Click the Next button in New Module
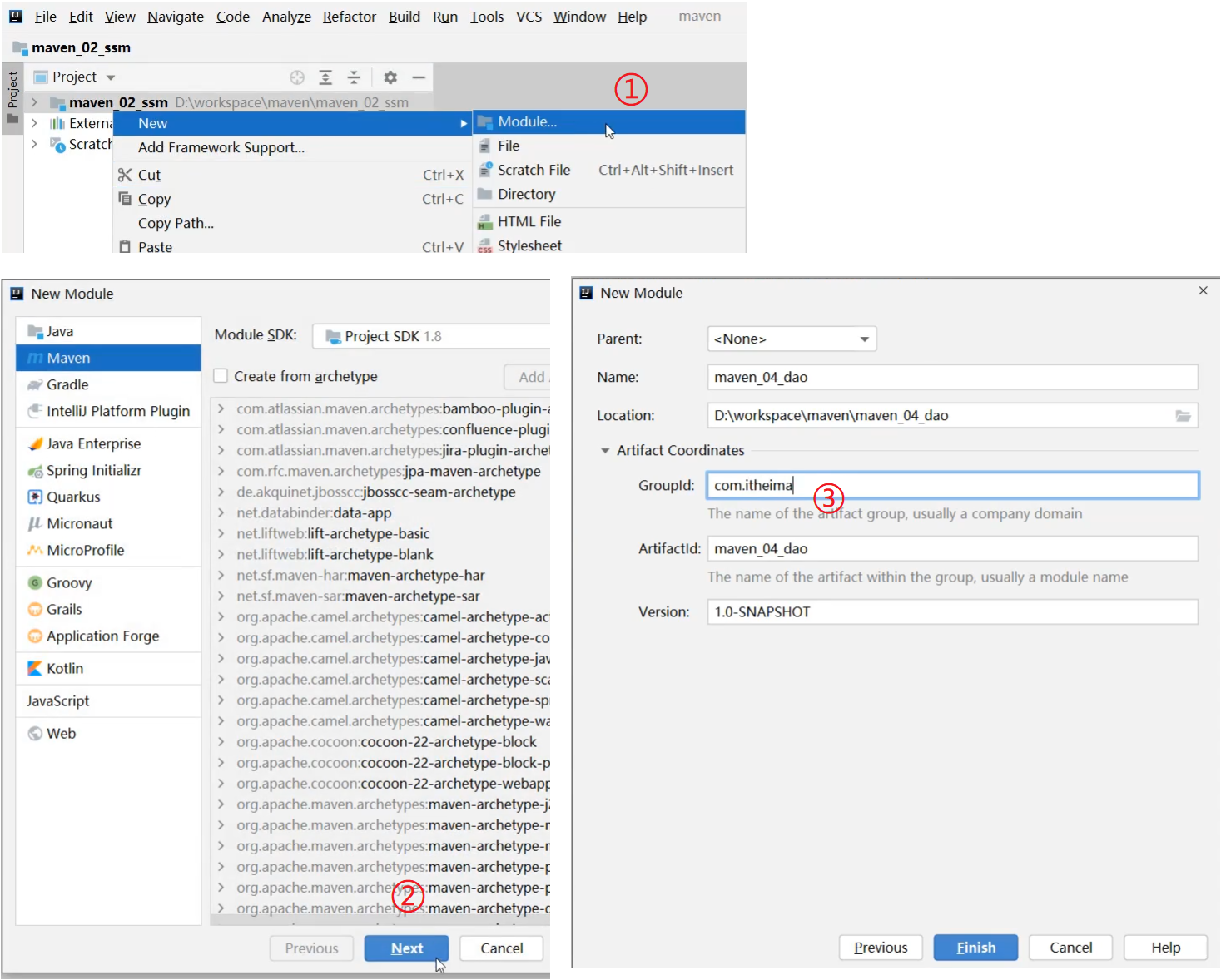This screenshot has width=1221, height=980. tap(406, 948)
